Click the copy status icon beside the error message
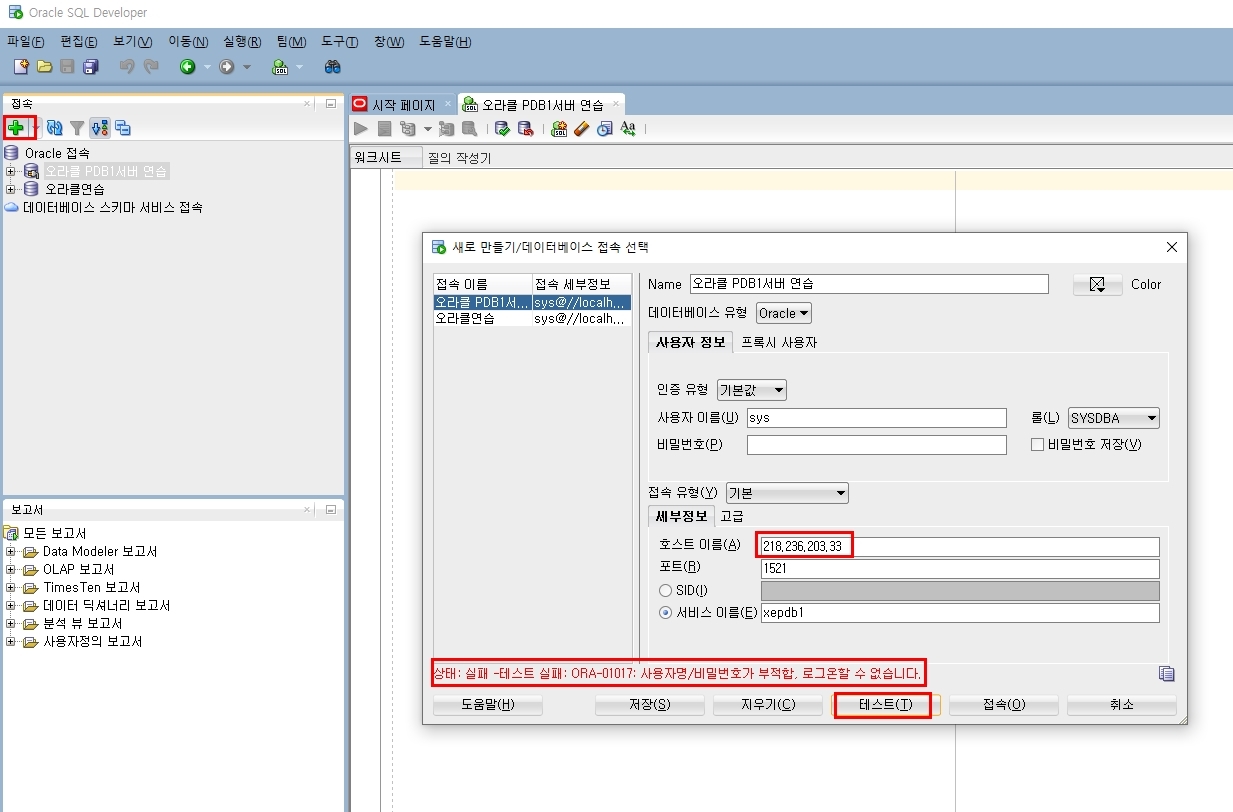The height and width of the screenshot is (812, 1233). [1166, 673]
